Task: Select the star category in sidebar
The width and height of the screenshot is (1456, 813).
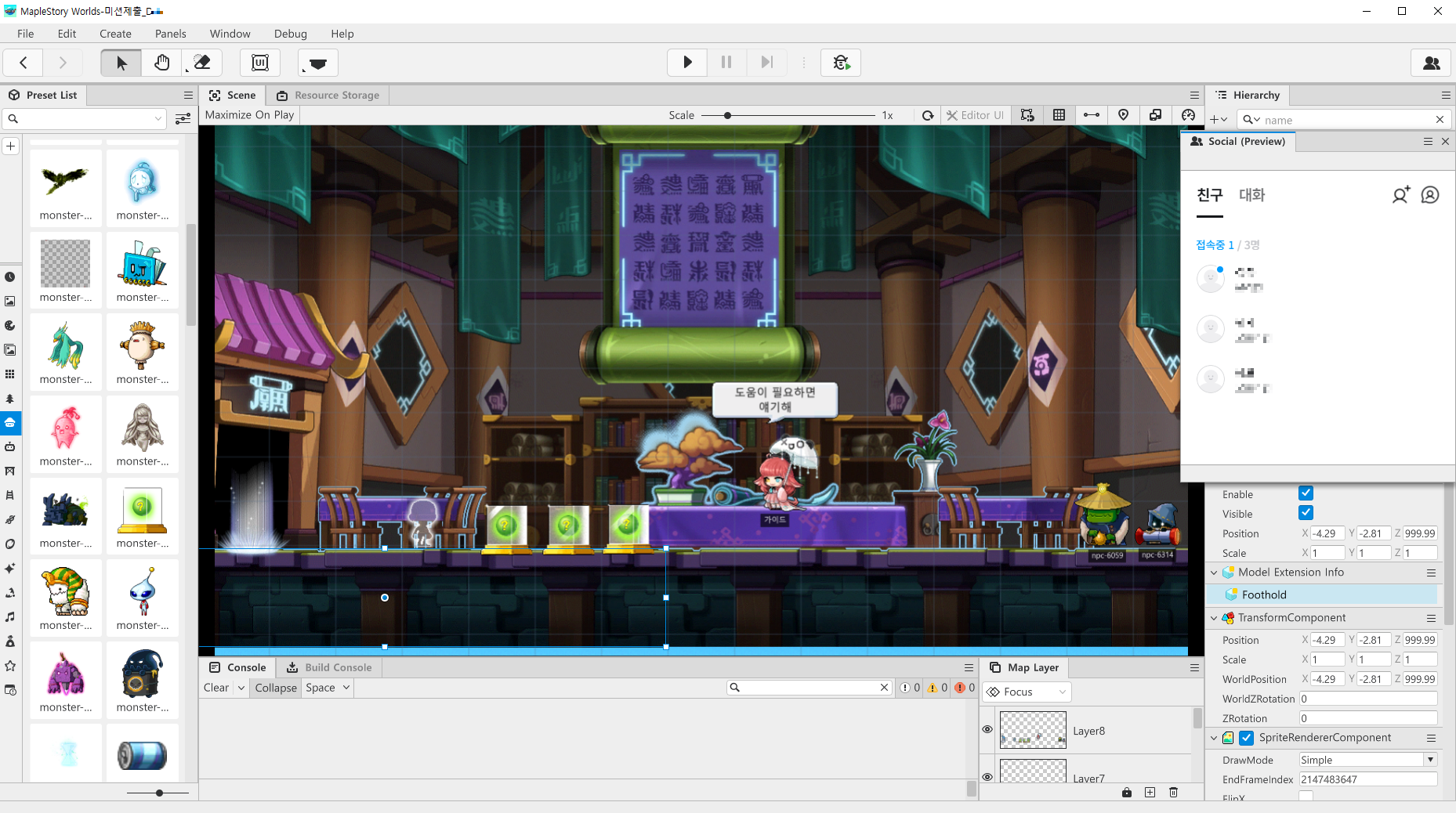Action: pos(10,666)
